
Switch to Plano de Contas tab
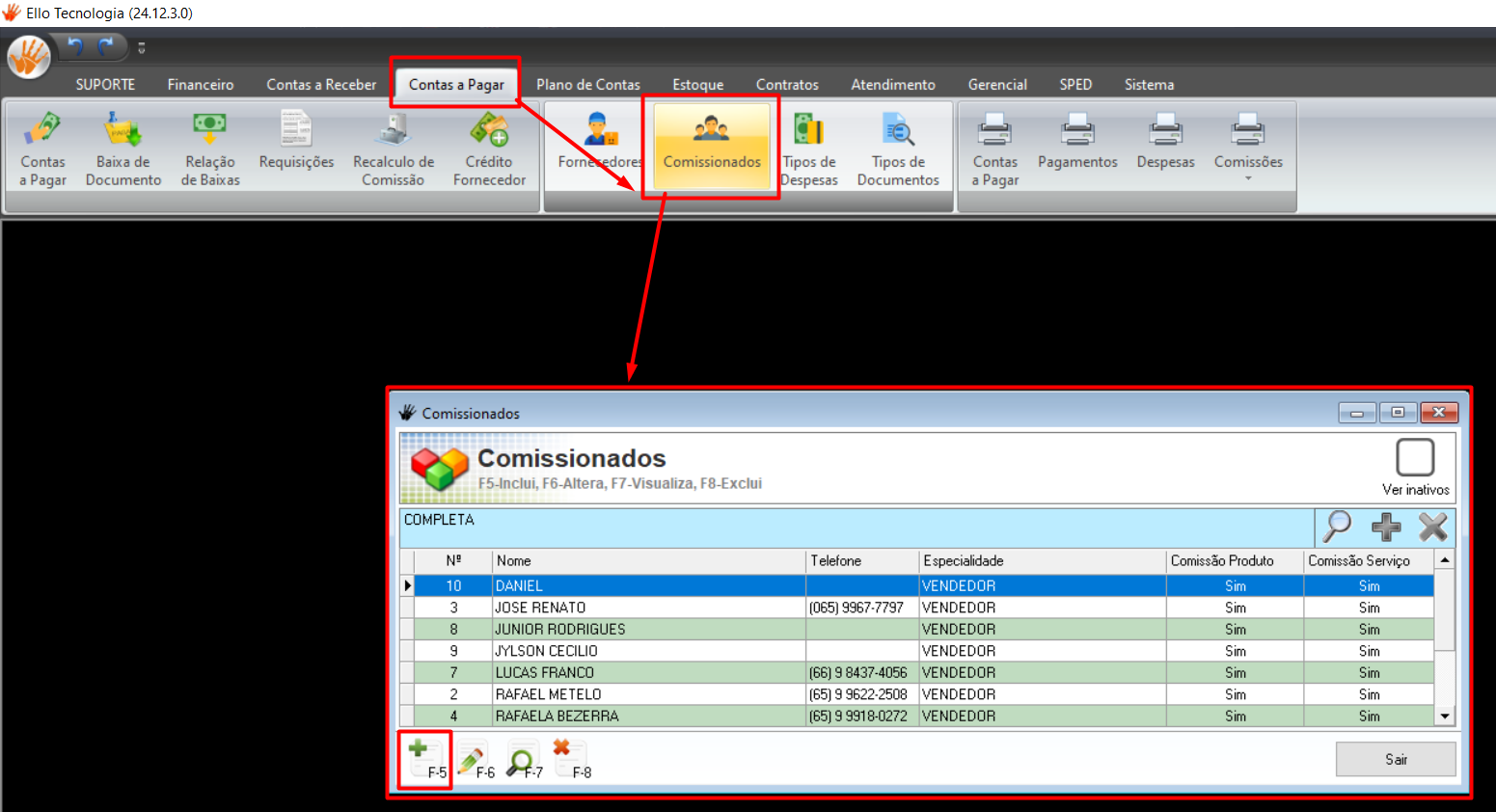pyautogui.click(x=588, y=85)
